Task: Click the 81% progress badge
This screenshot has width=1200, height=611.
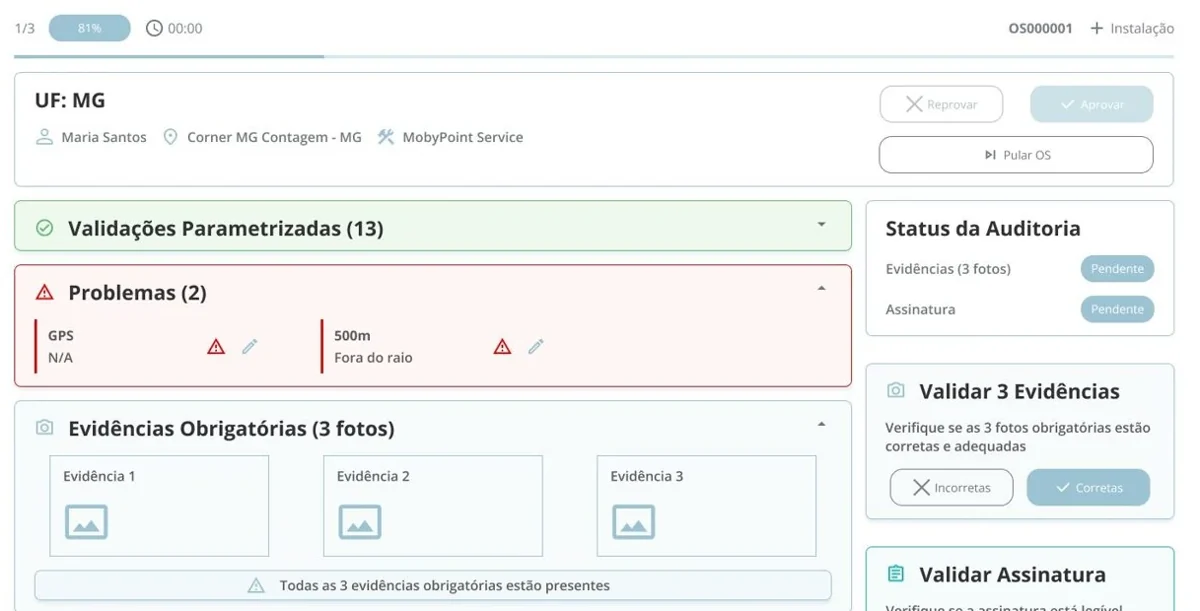Action: pyautogui.click(x=90, y=28)
